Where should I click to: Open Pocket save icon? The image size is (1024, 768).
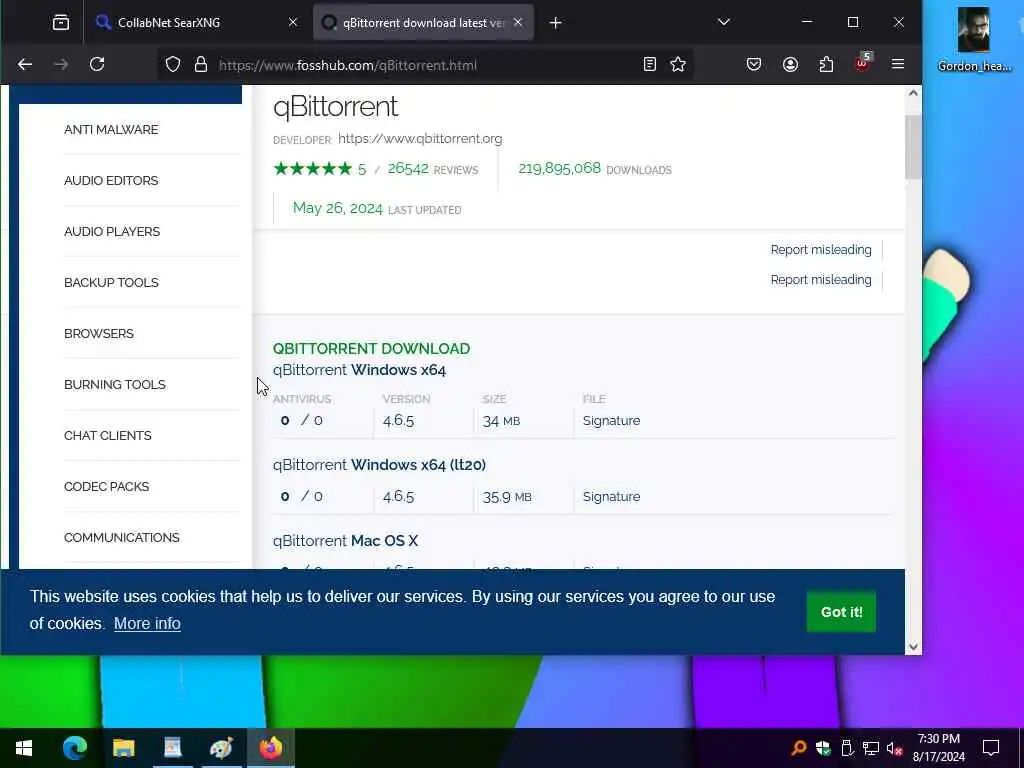pos(754,64)
